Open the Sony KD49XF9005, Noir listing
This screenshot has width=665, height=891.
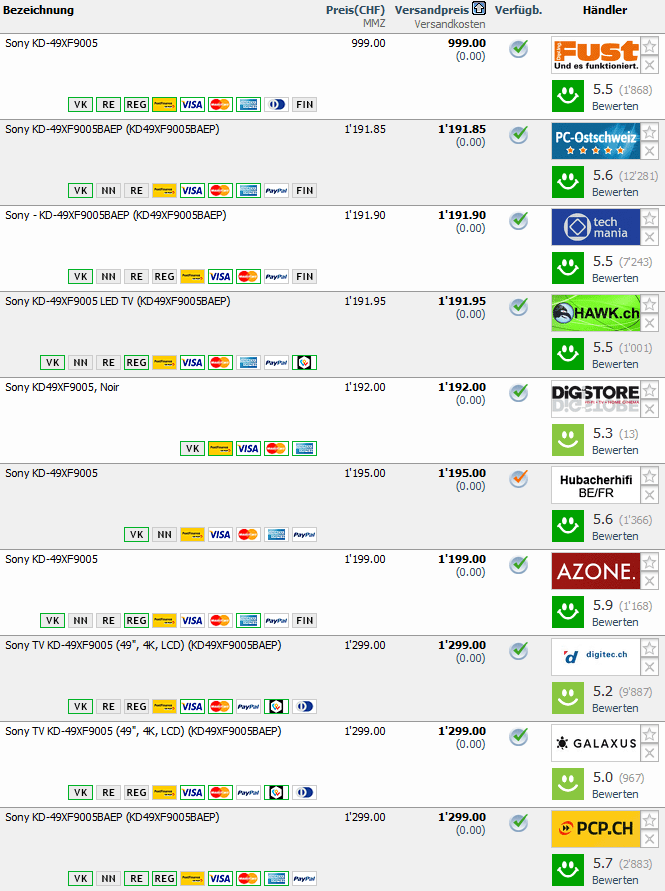click(x=62, y=387)
